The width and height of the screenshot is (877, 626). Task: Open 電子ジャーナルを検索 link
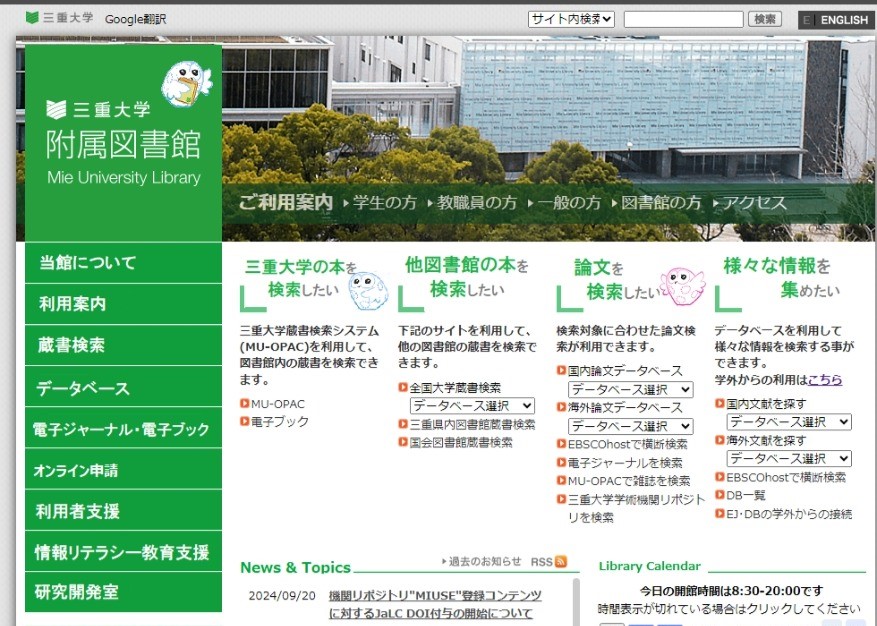coord(625,463)
